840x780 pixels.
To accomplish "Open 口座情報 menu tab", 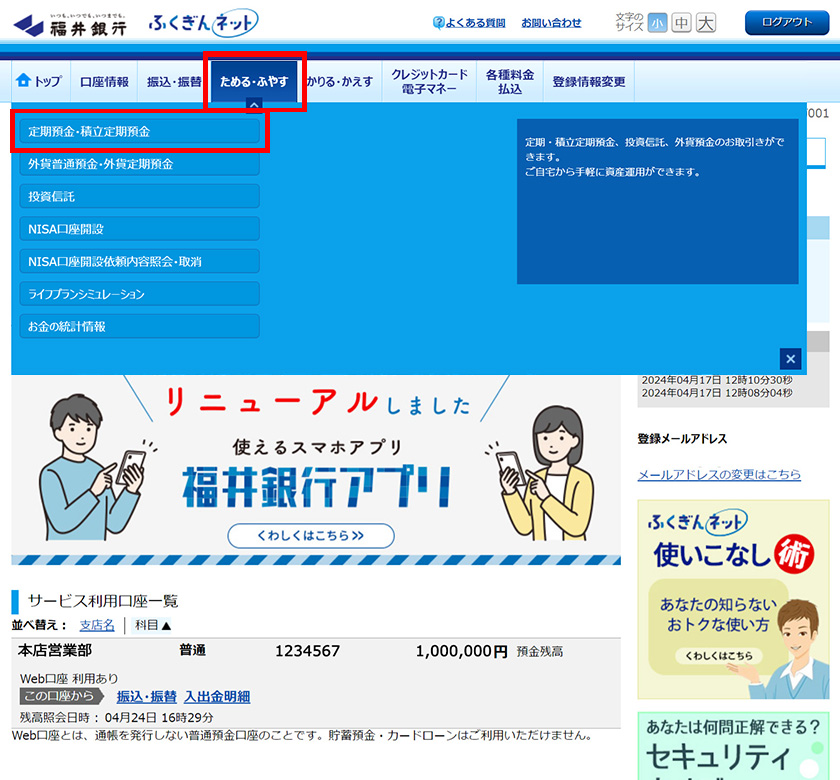I will 104,81.
